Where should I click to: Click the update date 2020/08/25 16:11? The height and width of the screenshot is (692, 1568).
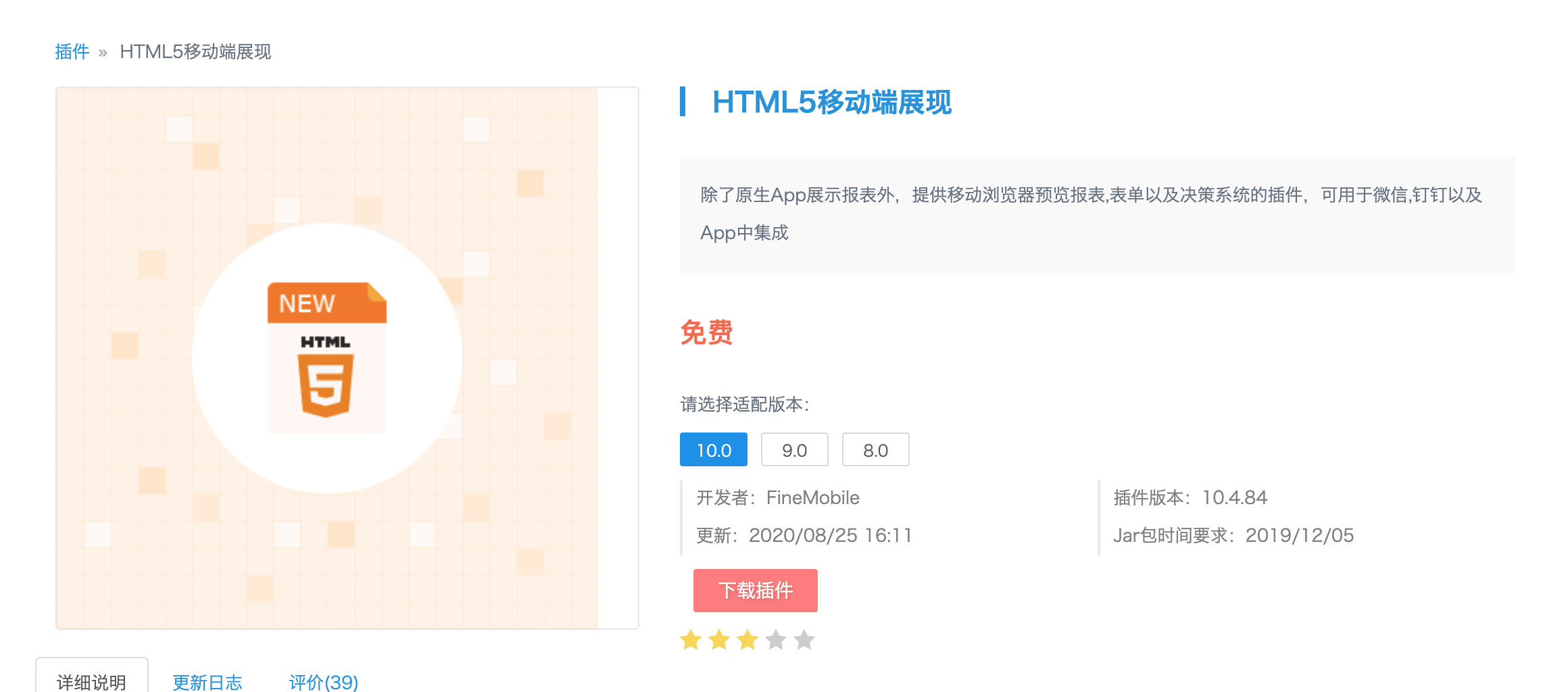pos(831,536)
